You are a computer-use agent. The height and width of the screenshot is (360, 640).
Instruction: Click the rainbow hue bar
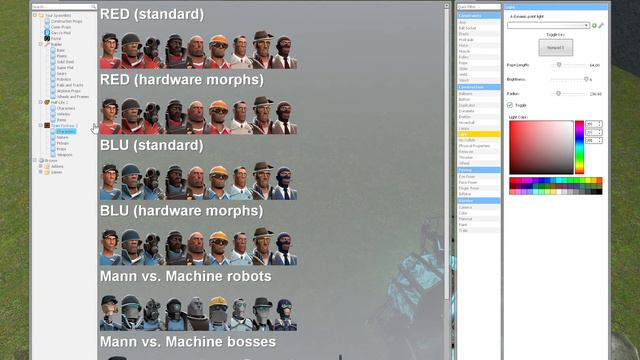[x=580, y=147]
